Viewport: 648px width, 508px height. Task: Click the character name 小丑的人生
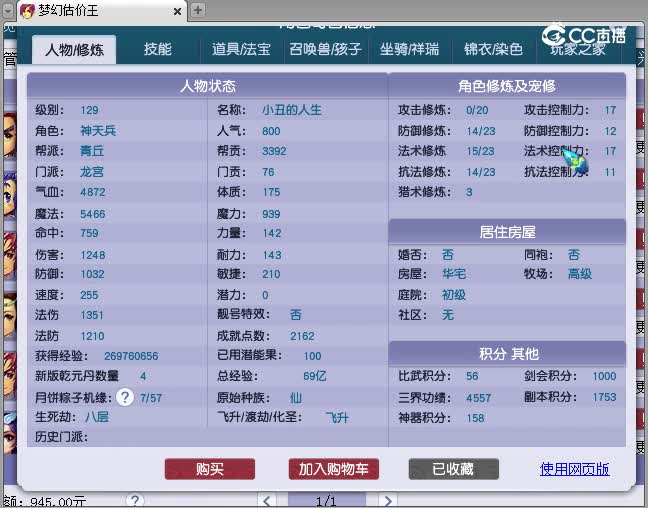292,110
